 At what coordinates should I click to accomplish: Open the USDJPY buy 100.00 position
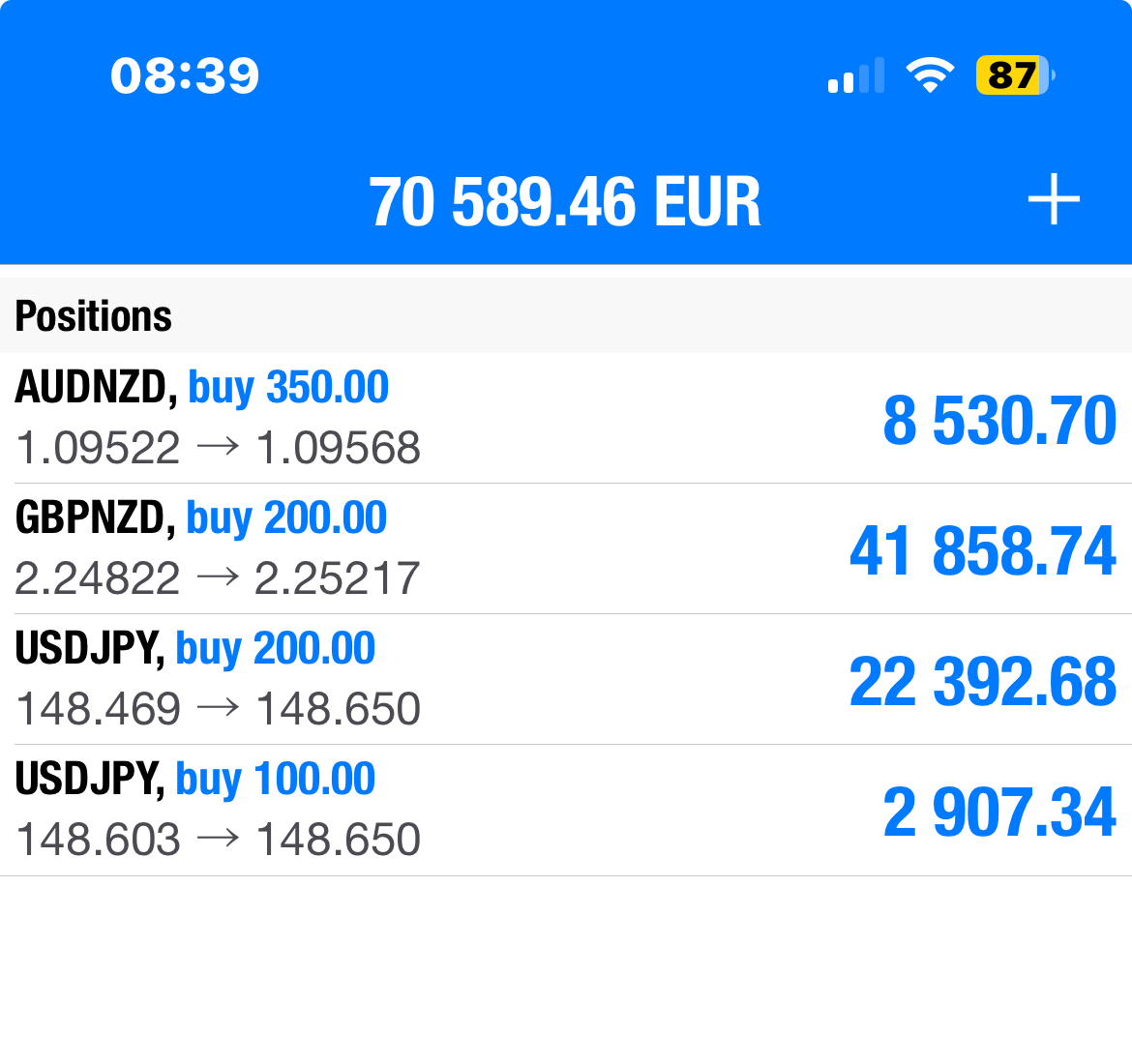(566, 810)
